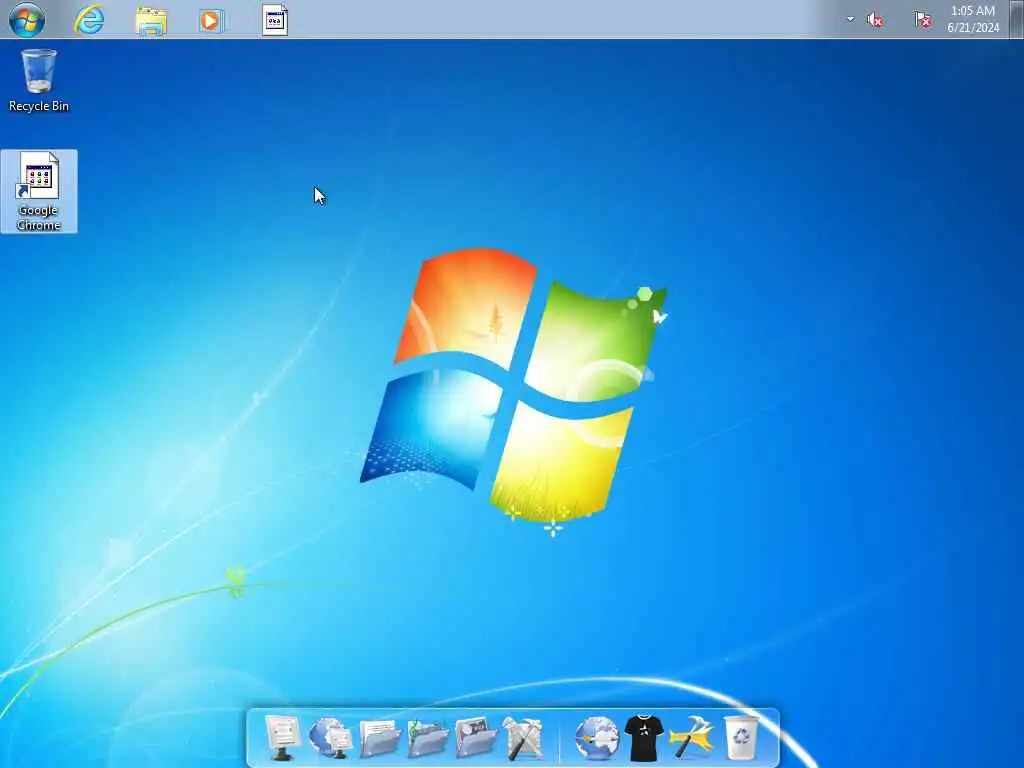
Task: Click the document program icon on taskbar
Action: (275, 20)
